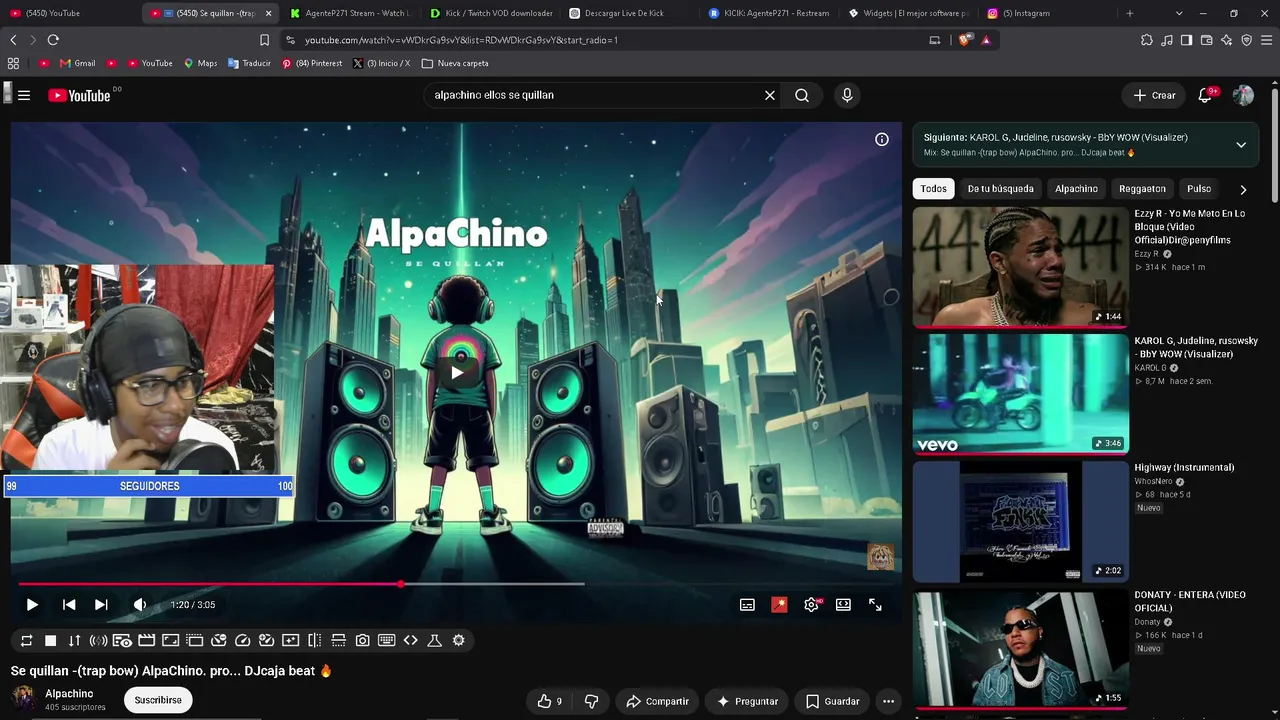Open more actions three-dot menu
Screen dimensions: 1280x720
pos(888,701)
